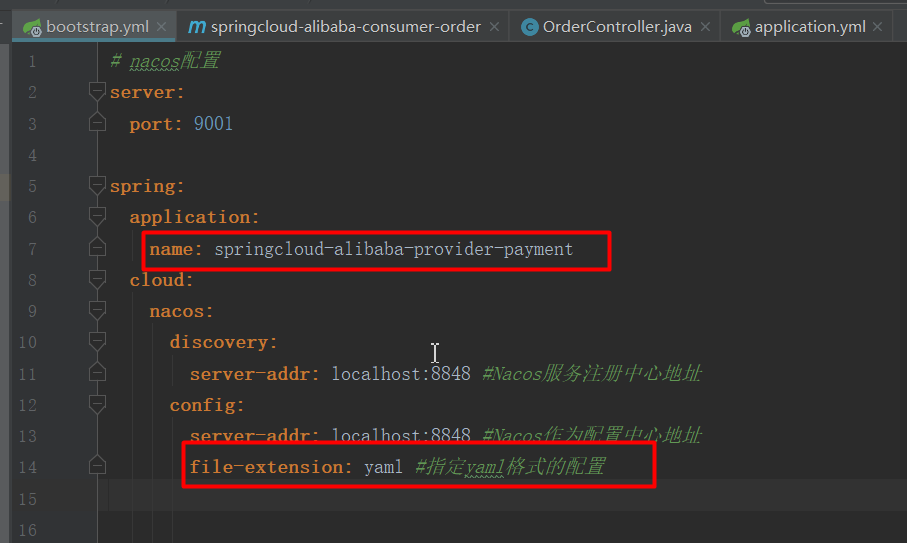Collapse the server block fold marker

(97, 92)
